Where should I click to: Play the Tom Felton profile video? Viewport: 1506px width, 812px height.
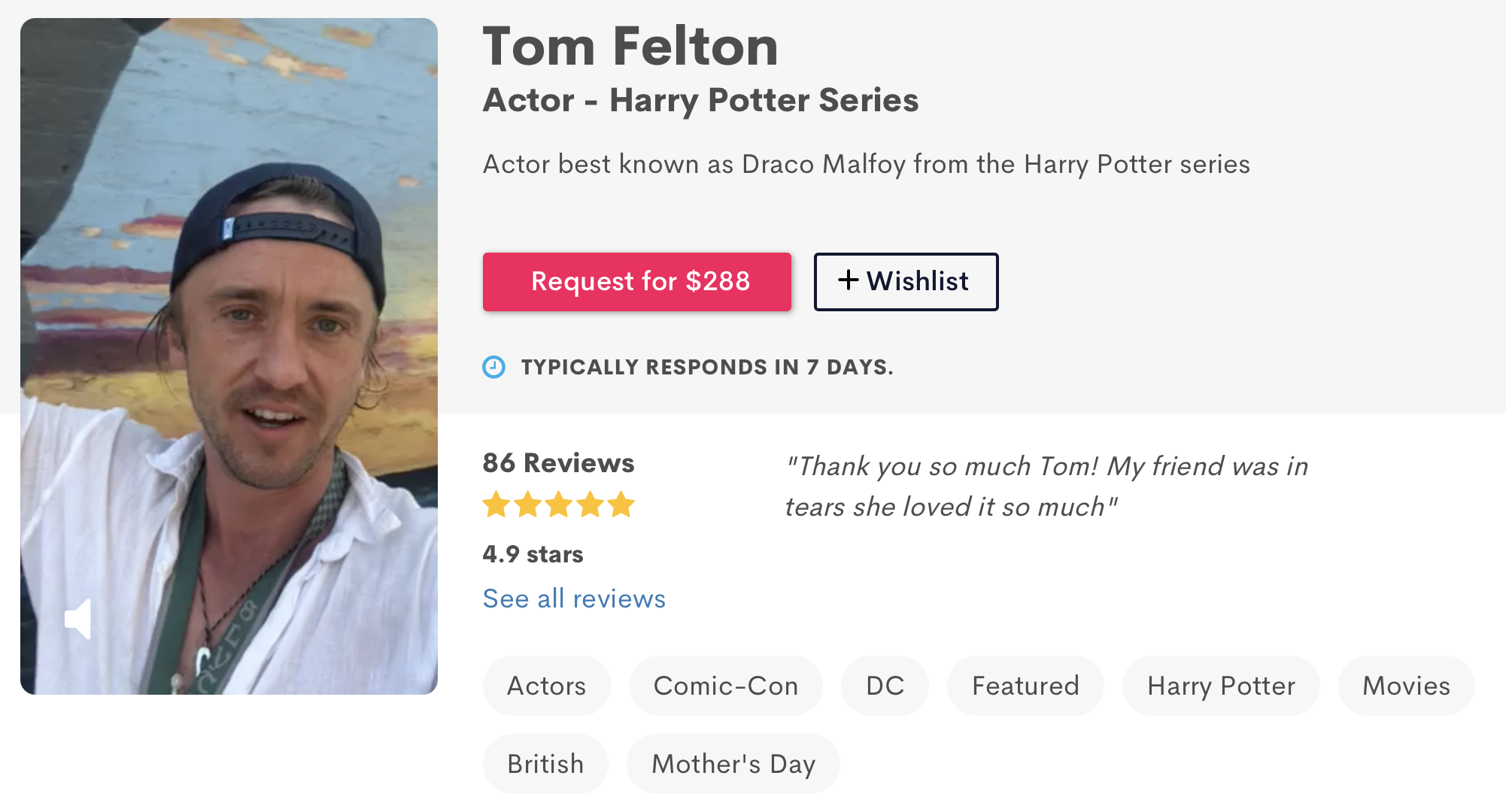tap(229, 356)
